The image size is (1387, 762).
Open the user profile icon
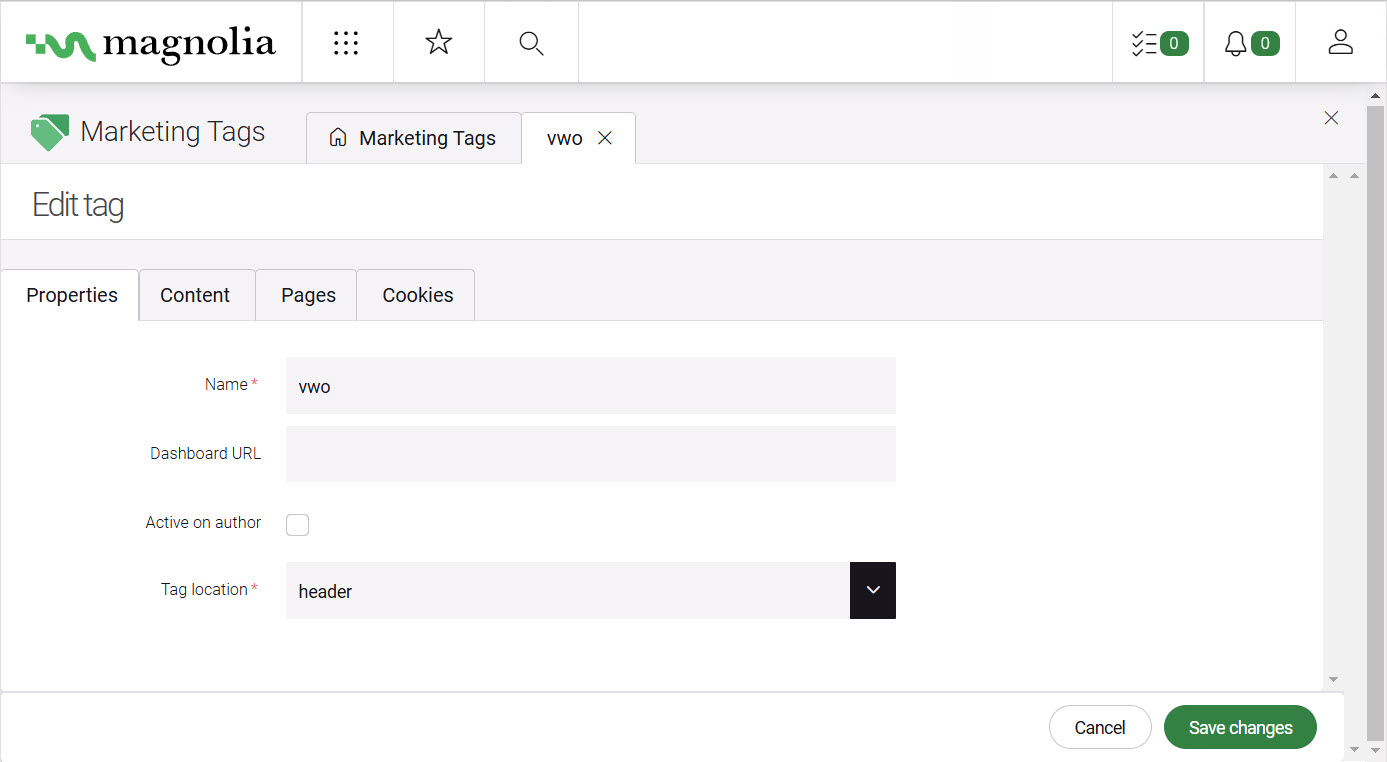point(1340,43)
